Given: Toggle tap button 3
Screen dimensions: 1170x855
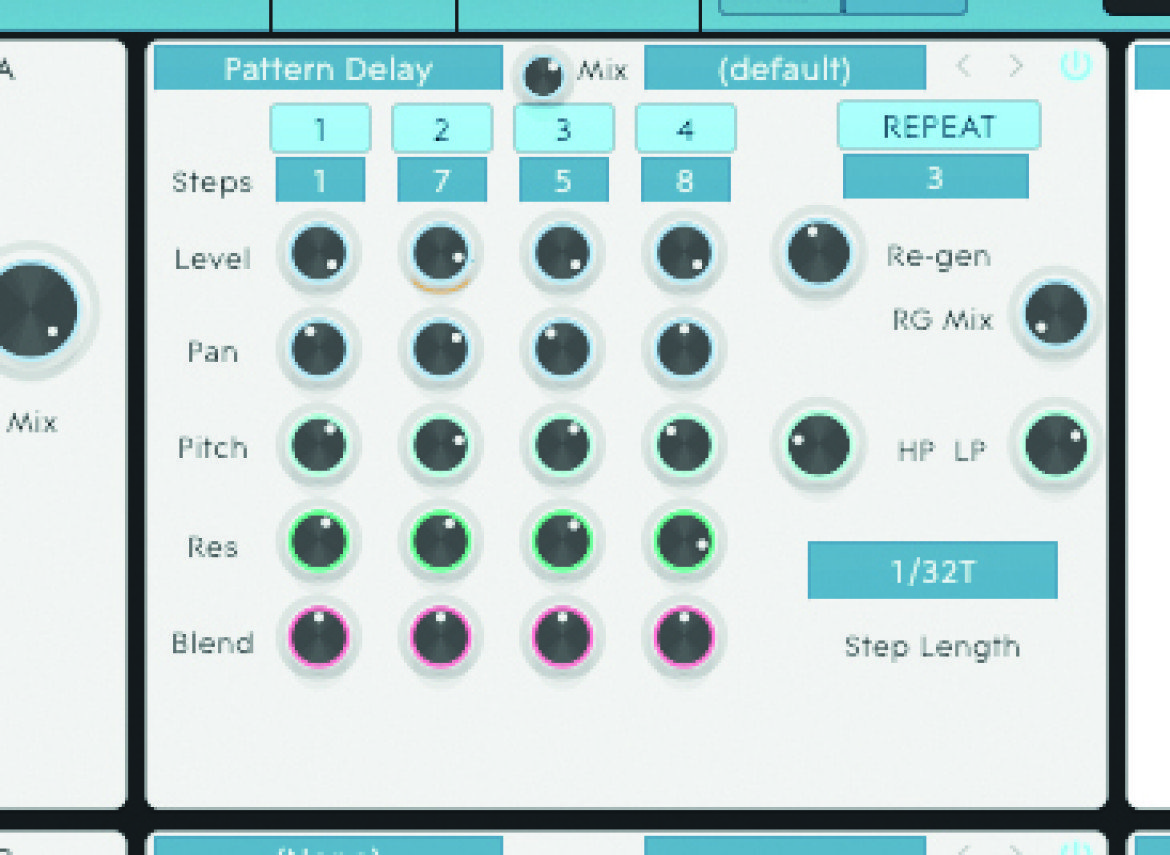Looking at the screenshot, I should pos(563,128).
